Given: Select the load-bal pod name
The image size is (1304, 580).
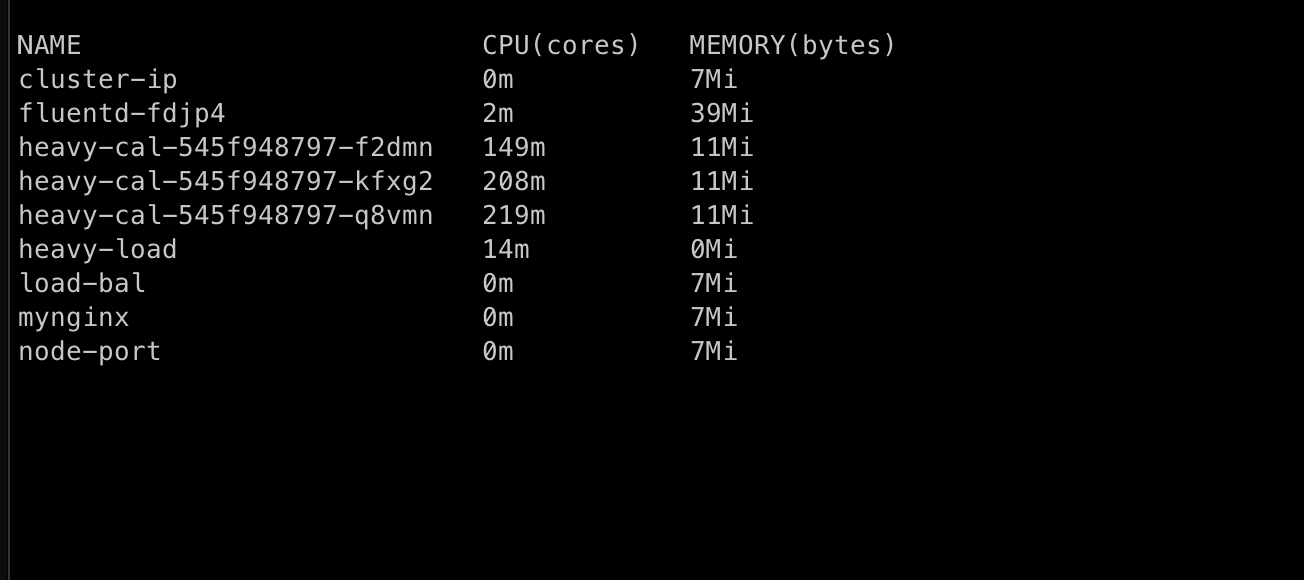Looking at the screenshot, I should coord(82,284).
